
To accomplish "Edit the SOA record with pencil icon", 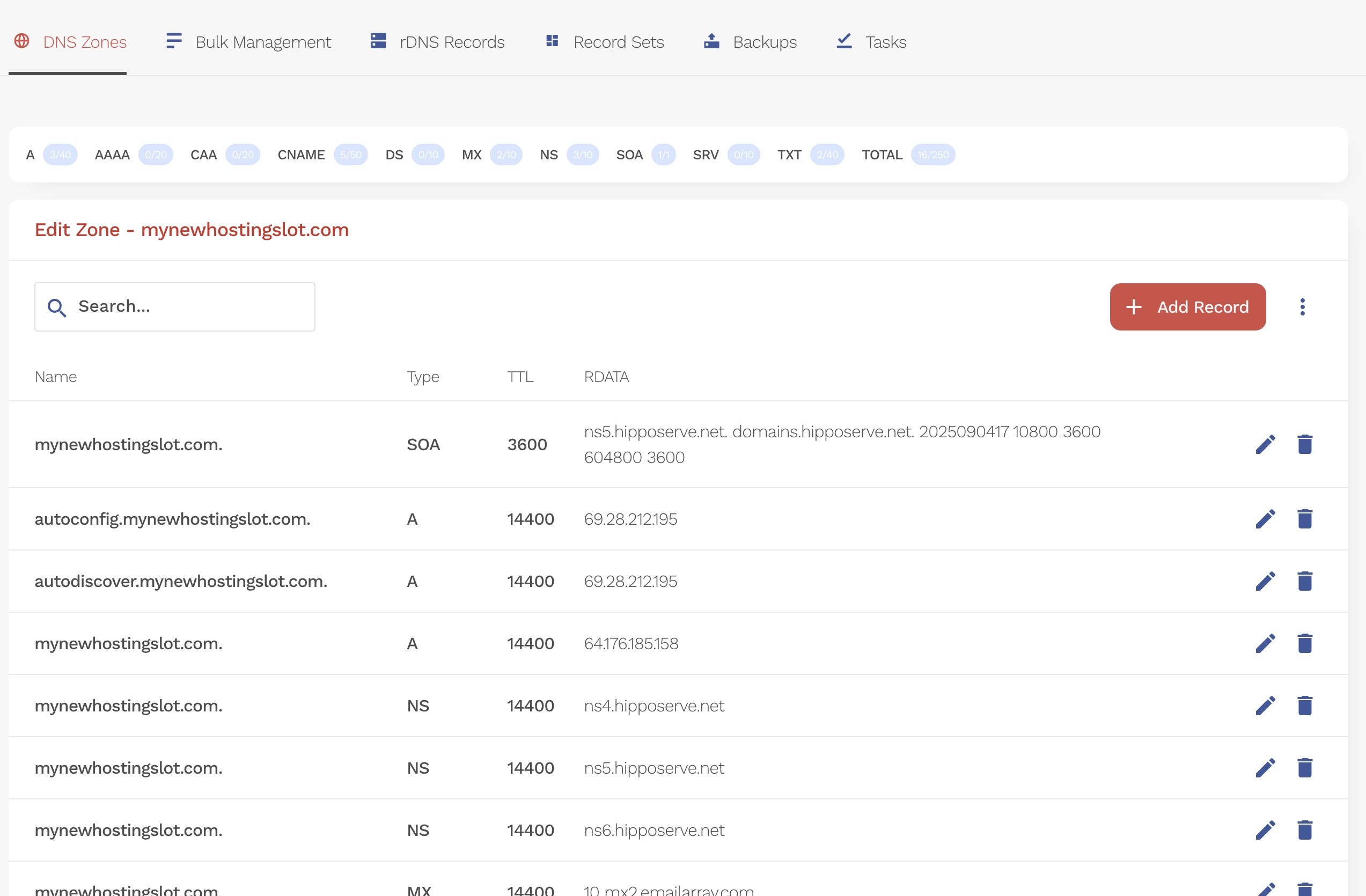I will [x=1265, y=444].
